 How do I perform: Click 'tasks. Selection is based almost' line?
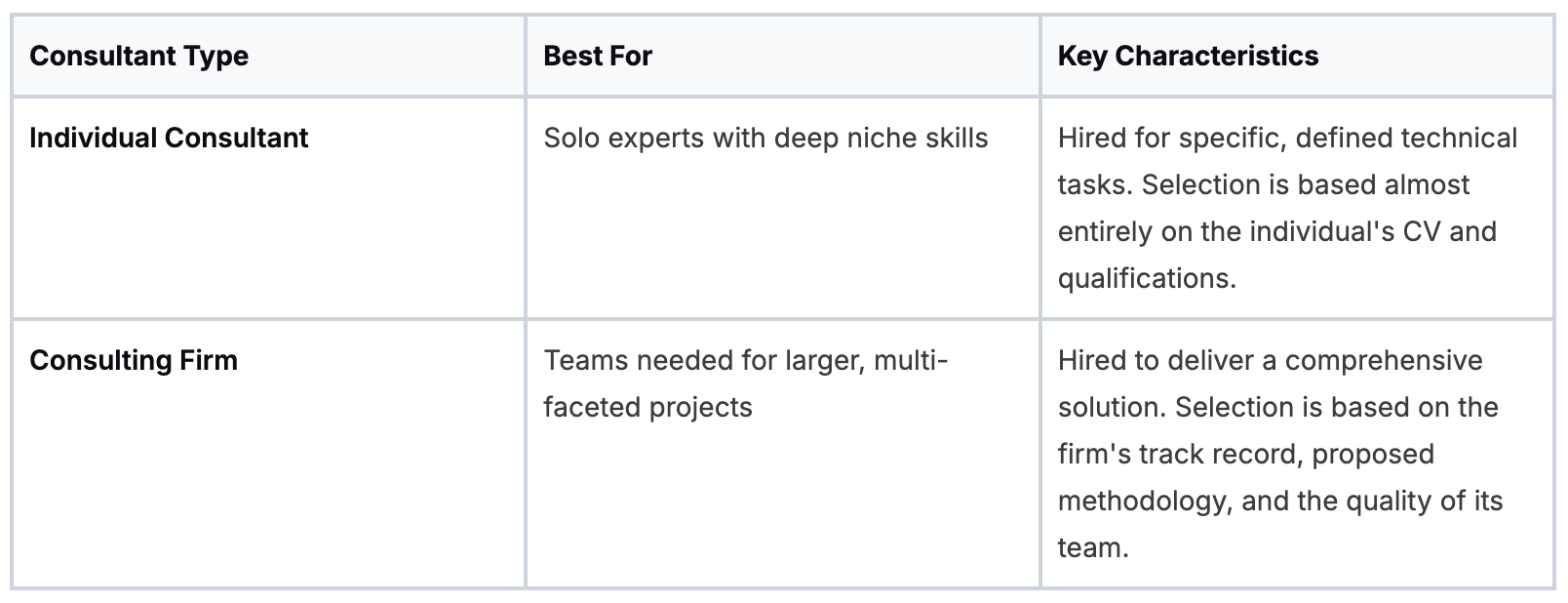click(x=1263, y=185)
